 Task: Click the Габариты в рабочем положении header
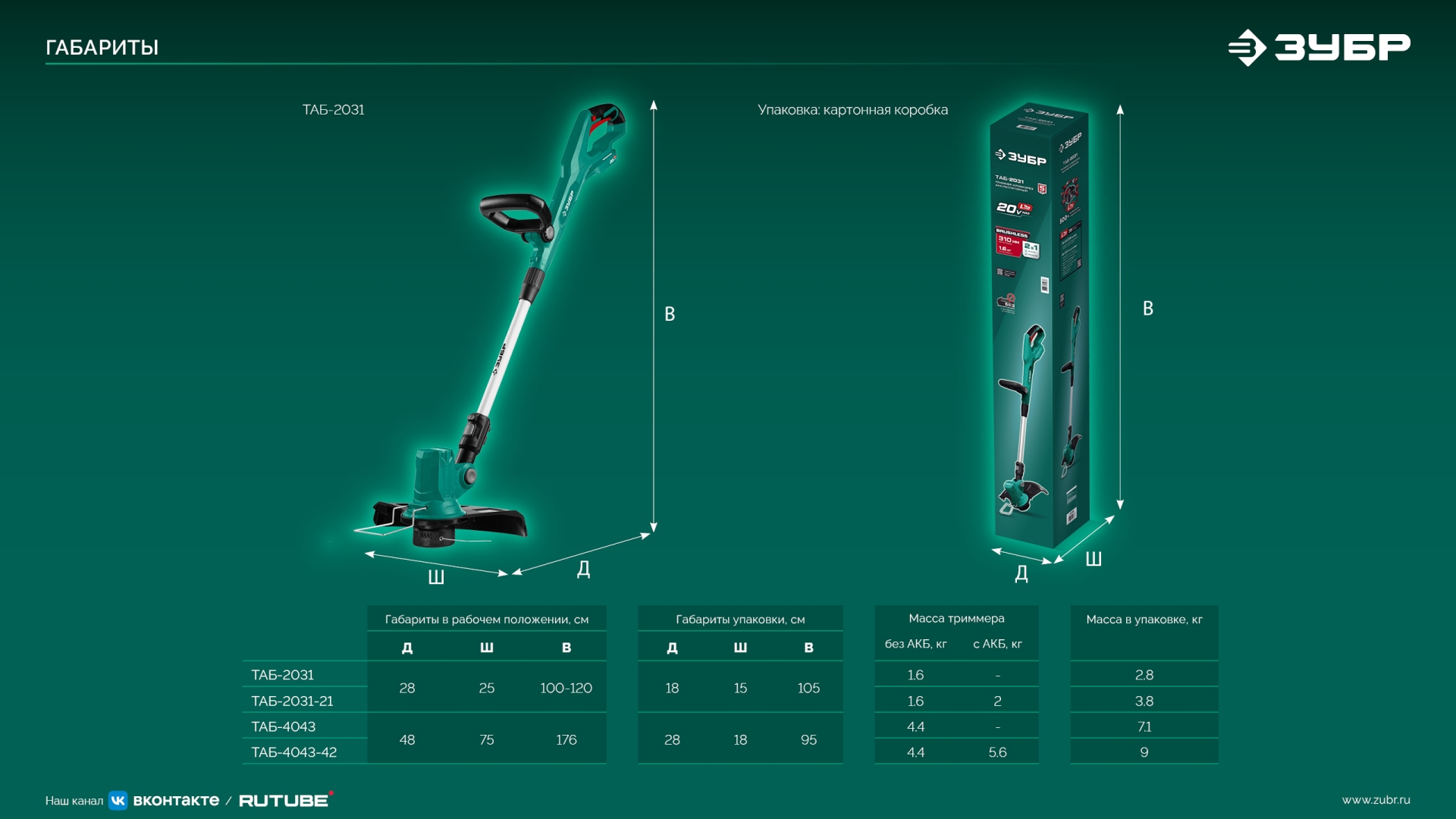(x=486, y=619)
